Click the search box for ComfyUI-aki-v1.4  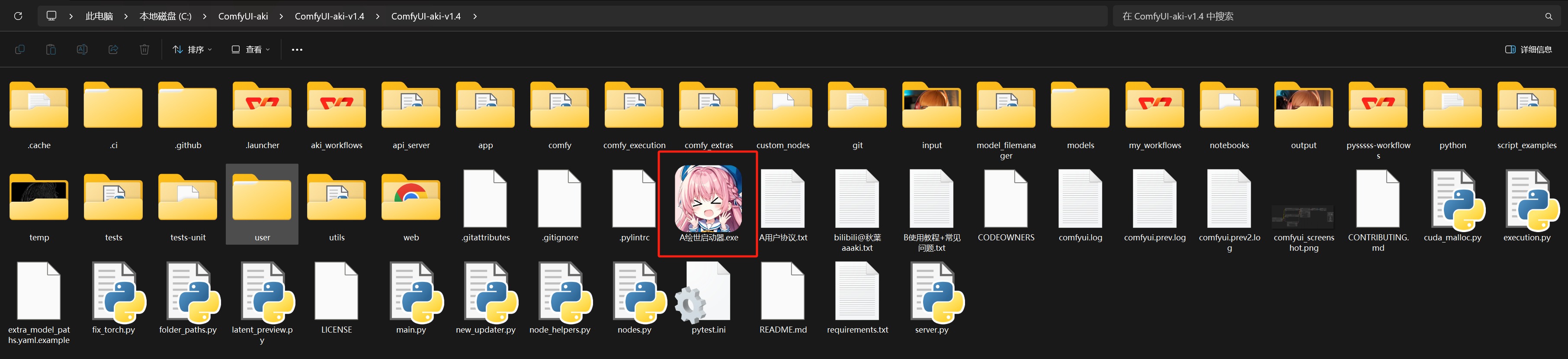tap(1337, 16)
